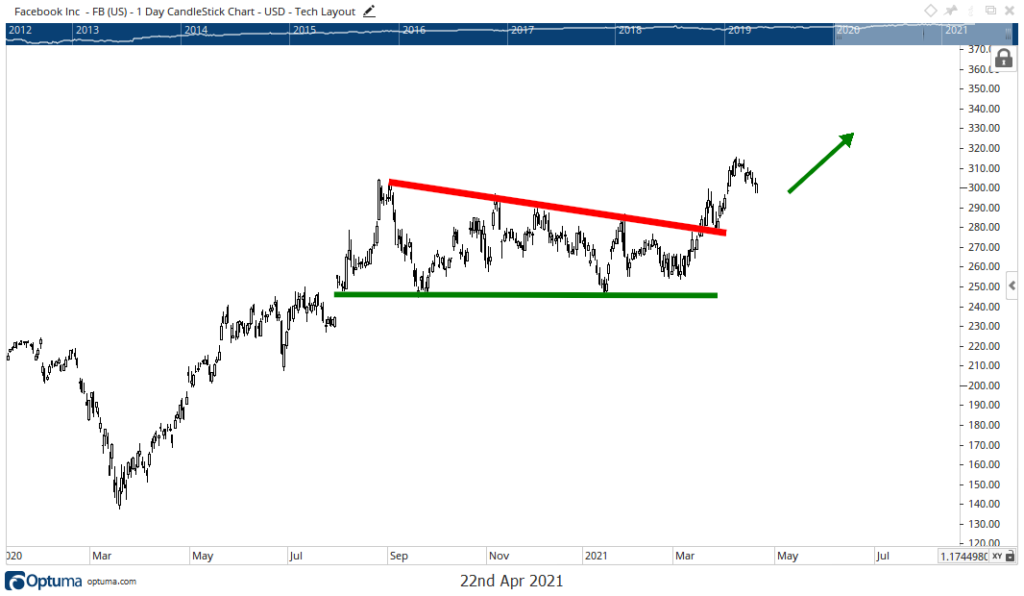Open the optuma.com link
The width and height of the screenshot is (1024, 596).
[x=112, y=581]
